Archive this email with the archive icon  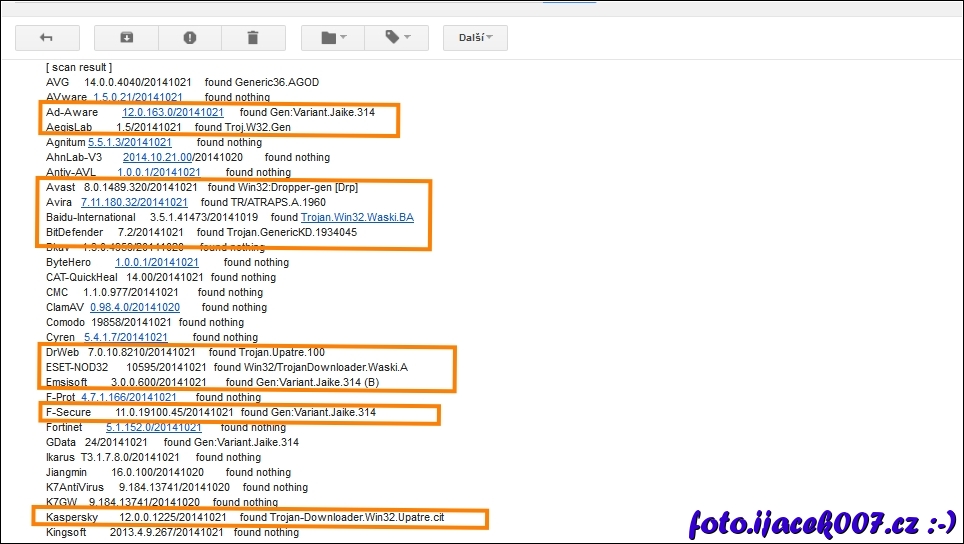click(126, 38)
